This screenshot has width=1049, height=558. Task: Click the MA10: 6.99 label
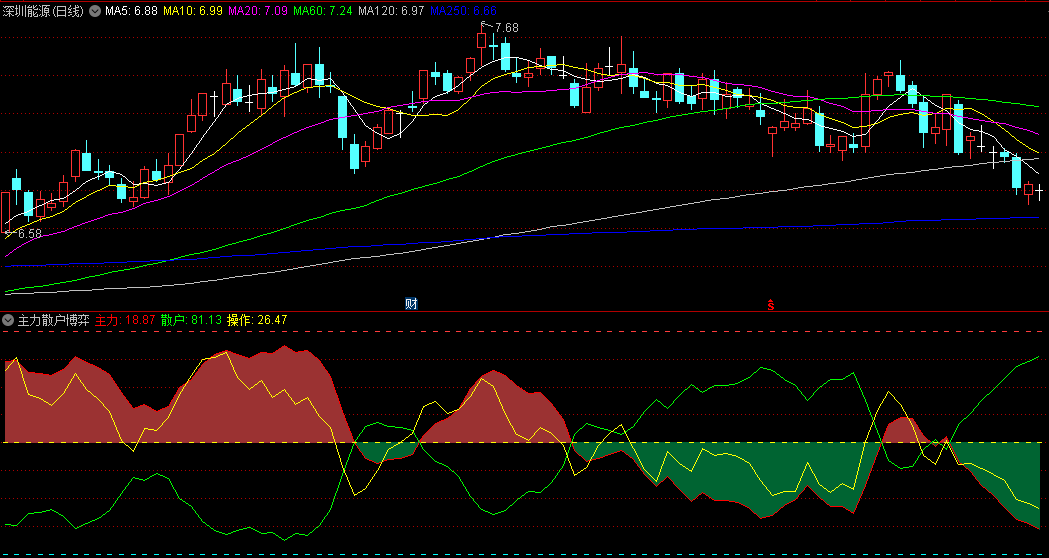pos(193,11)
